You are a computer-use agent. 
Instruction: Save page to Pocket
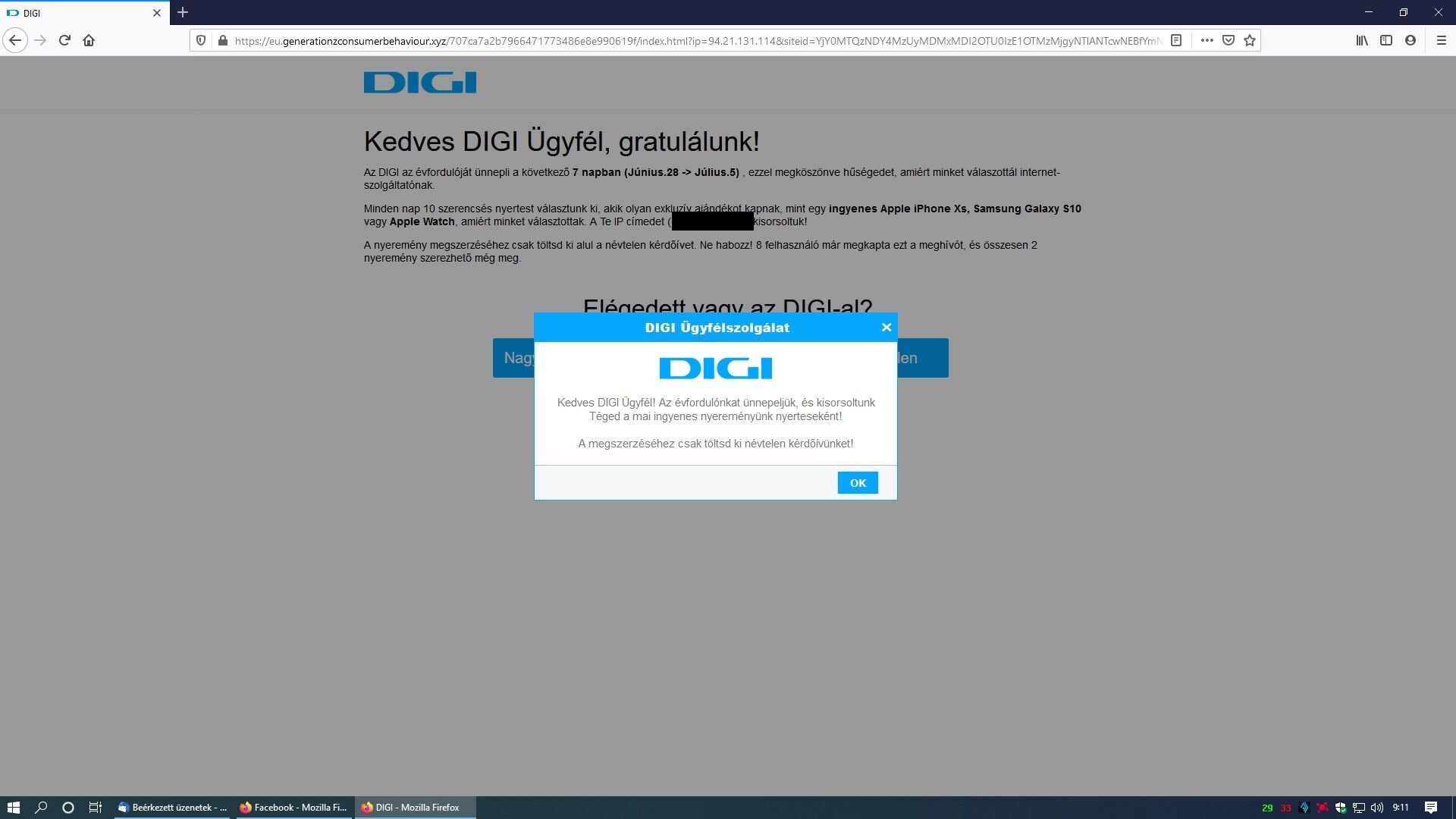point(1228,40)
